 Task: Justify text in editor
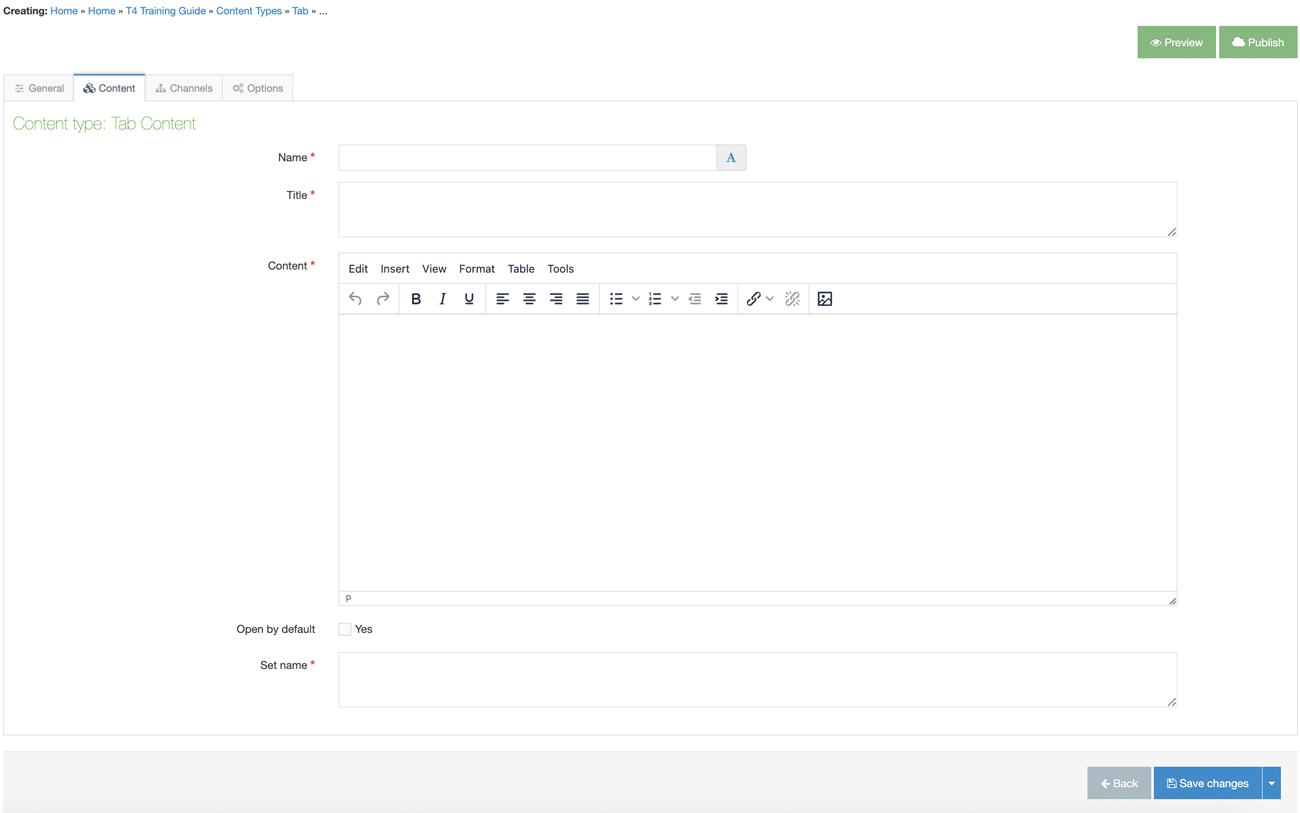(583, 299)
